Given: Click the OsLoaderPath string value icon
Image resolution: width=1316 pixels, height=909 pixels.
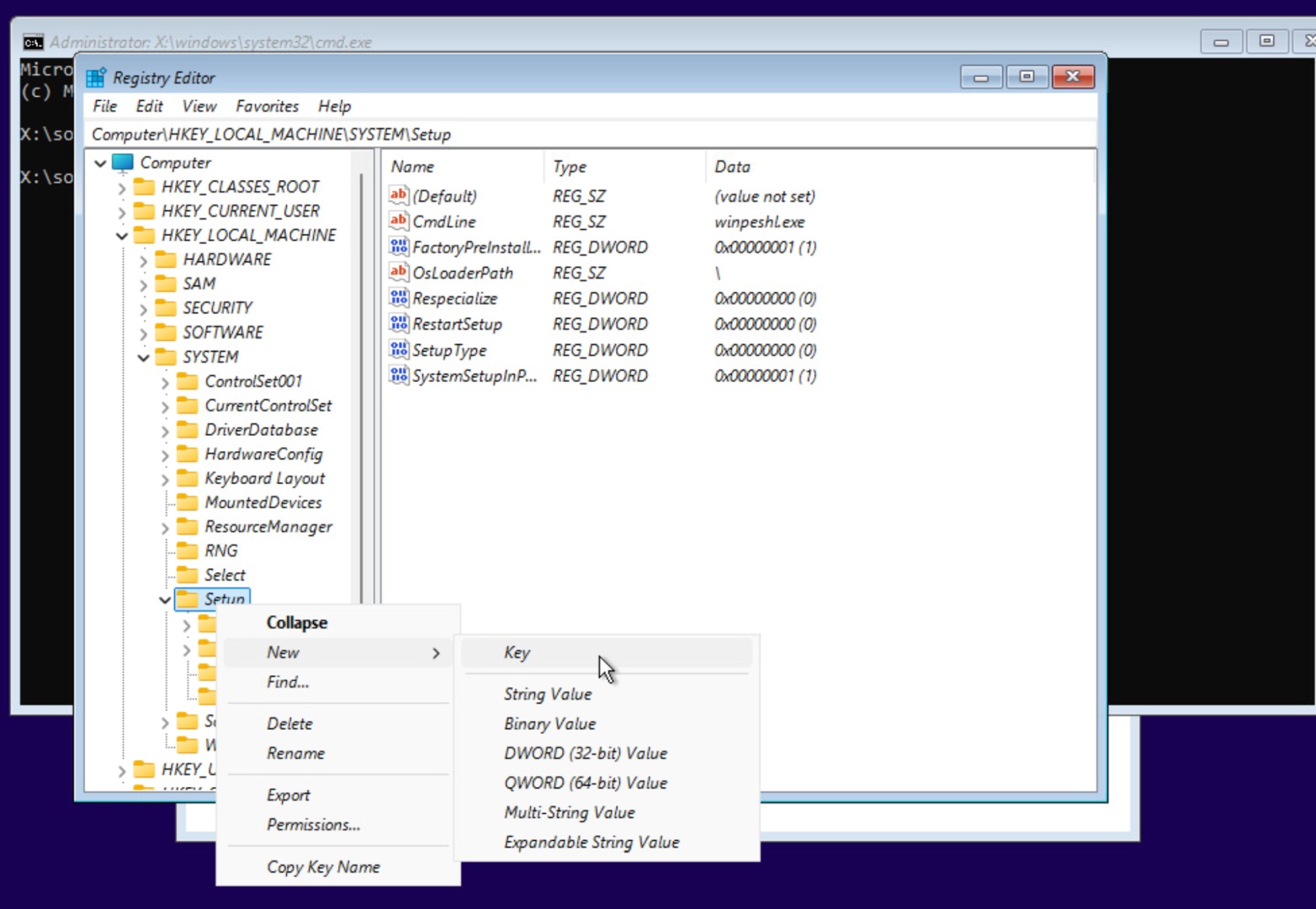Looking at the screenshot, I should click(399, 272).
